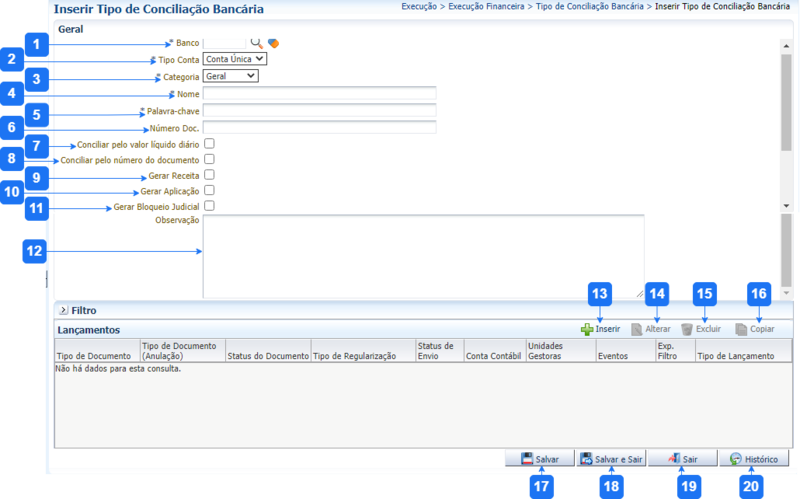Image resolution: width=800 pixels, height=499 pixels.
Task: Click the magnifier search icon beside Banco
Action: click(257, 43)
